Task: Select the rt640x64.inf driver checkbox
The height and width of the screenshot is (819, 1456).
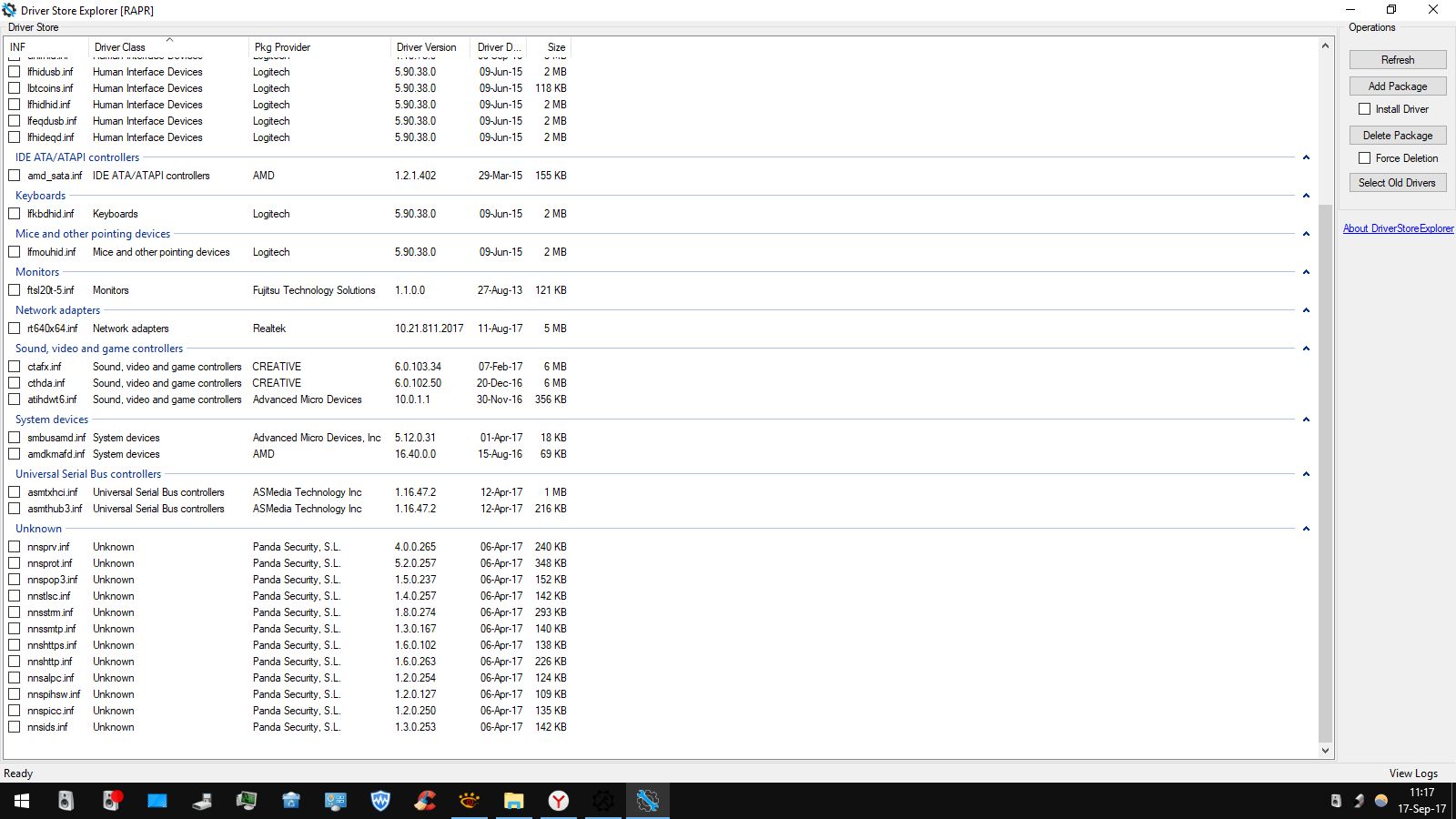Action: click(x=14, y=329)
